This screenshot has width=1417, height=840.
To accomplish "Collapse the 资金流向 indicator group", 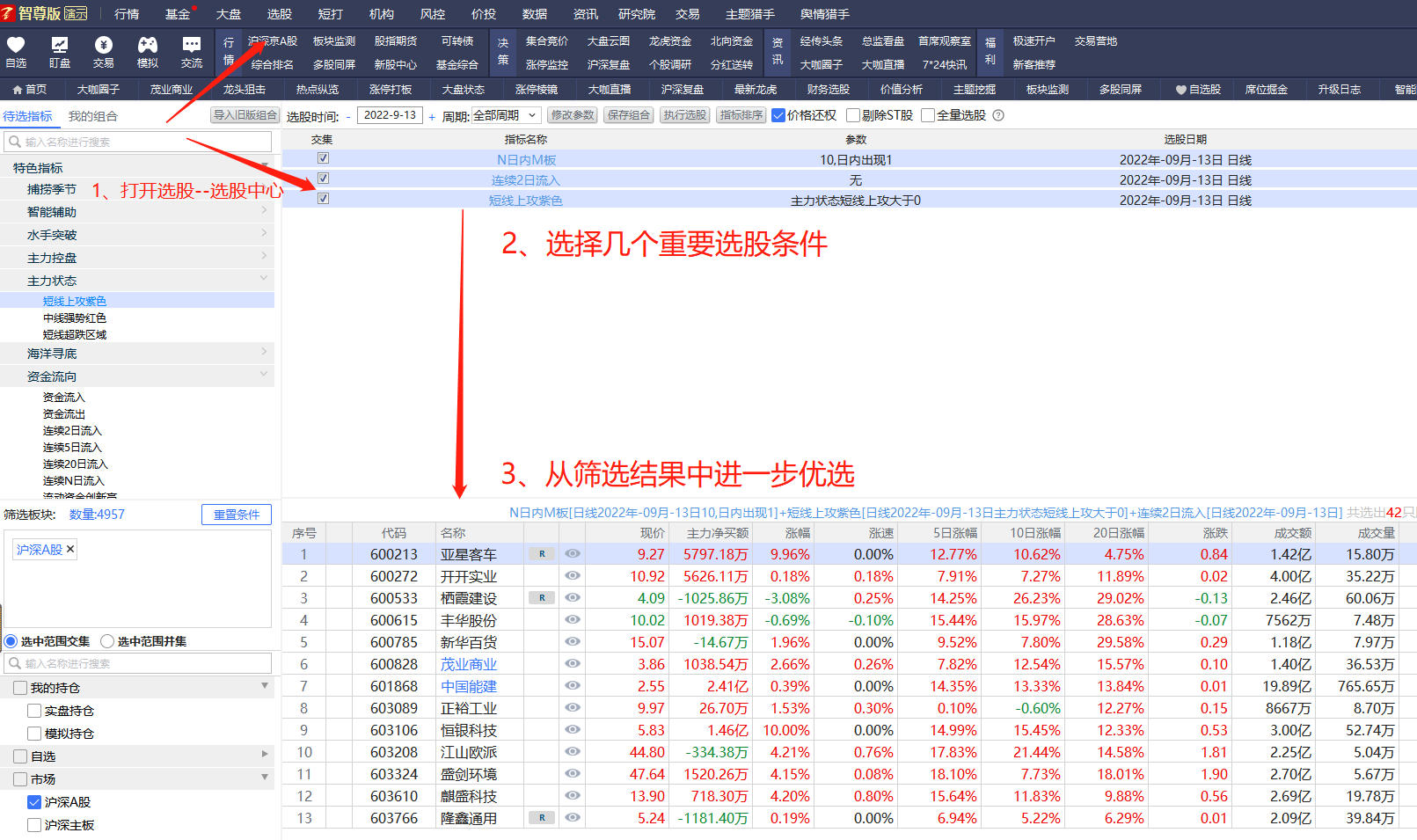I will coord(264,375).
